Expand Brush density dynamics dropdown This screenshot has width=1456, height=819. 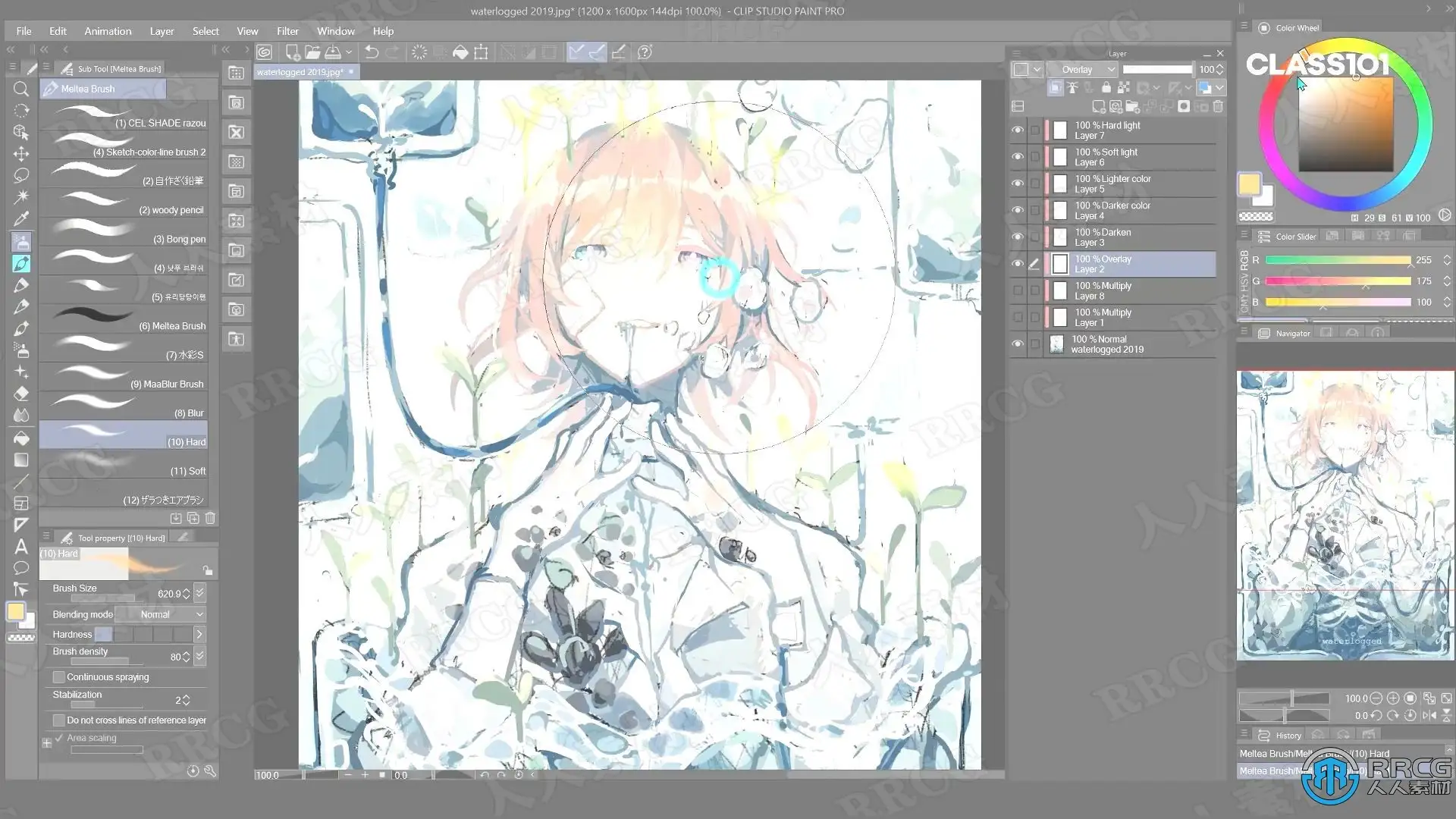click(199, 656)
